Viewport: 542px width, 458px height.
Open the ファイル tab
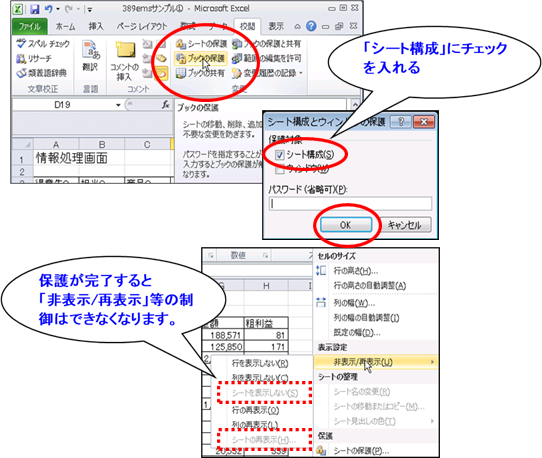(x=29, y=27)
